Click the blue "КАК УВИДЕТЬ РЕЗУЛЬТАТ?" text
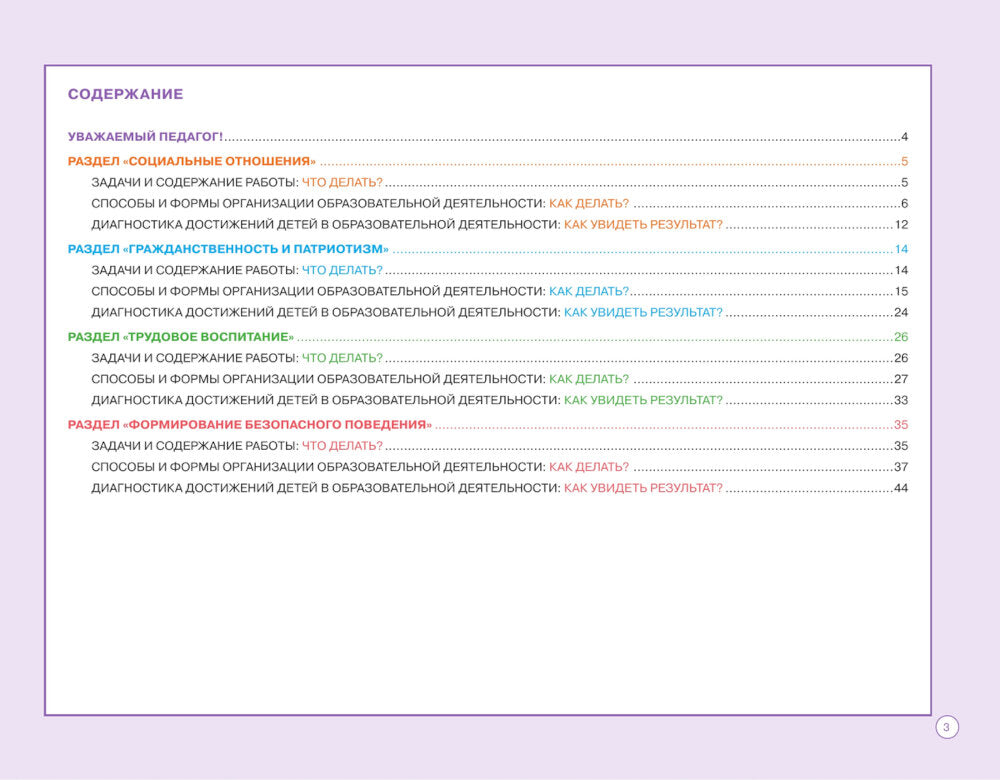Viewport: 1000px width, 780px height. point(643,312)
